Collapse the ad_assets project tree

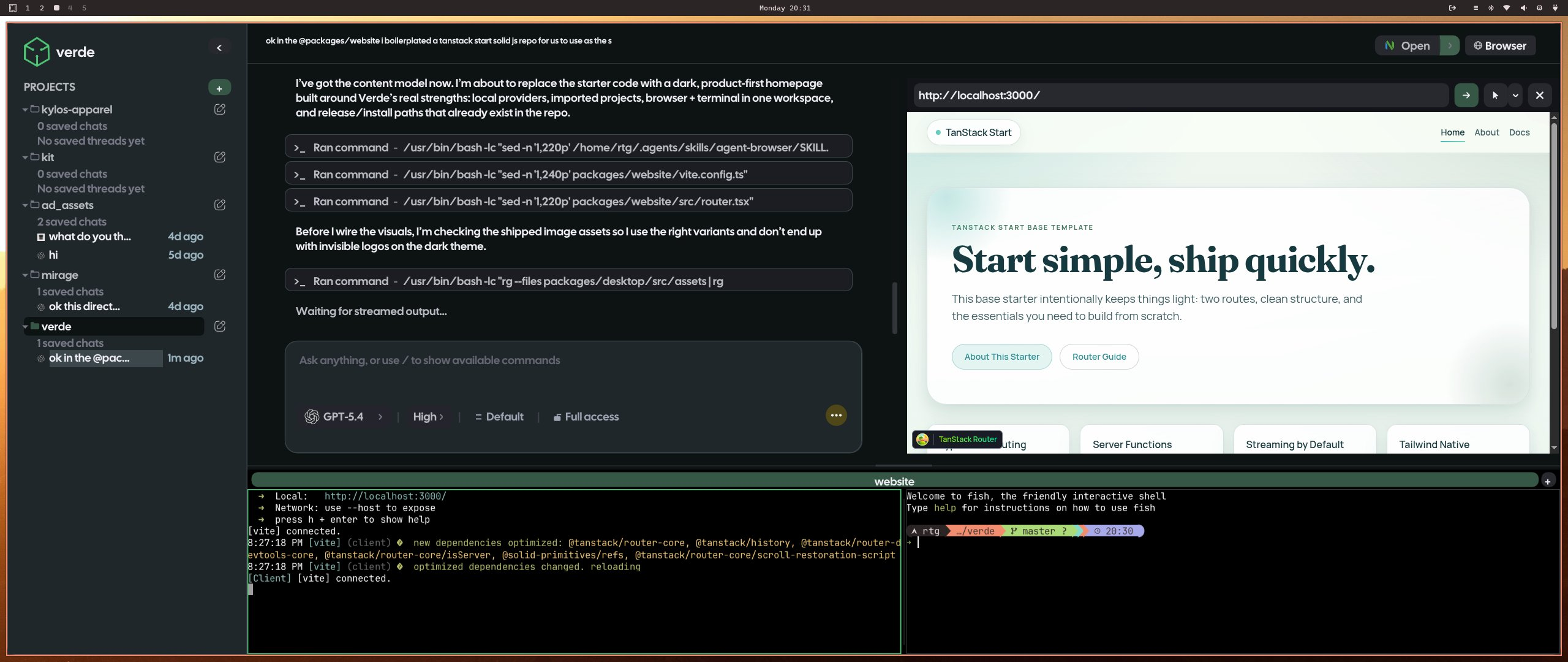tap(25, 205)
